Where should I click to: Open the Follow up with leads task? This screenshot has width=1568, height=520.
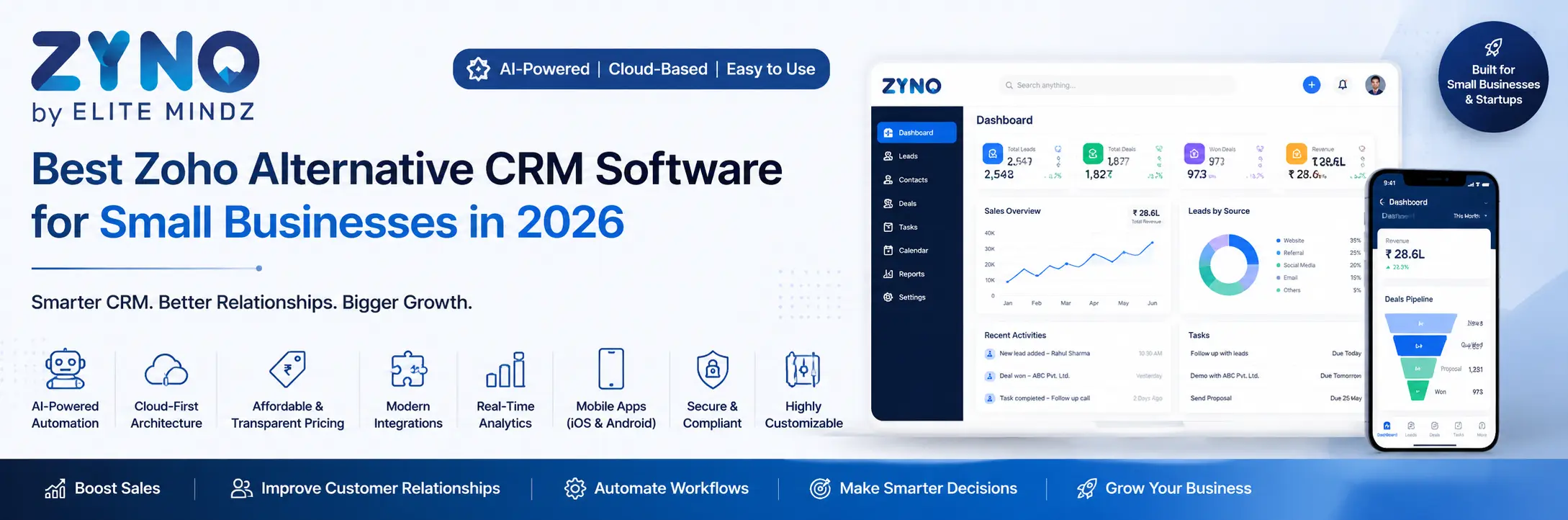(x=1275, y=354)
